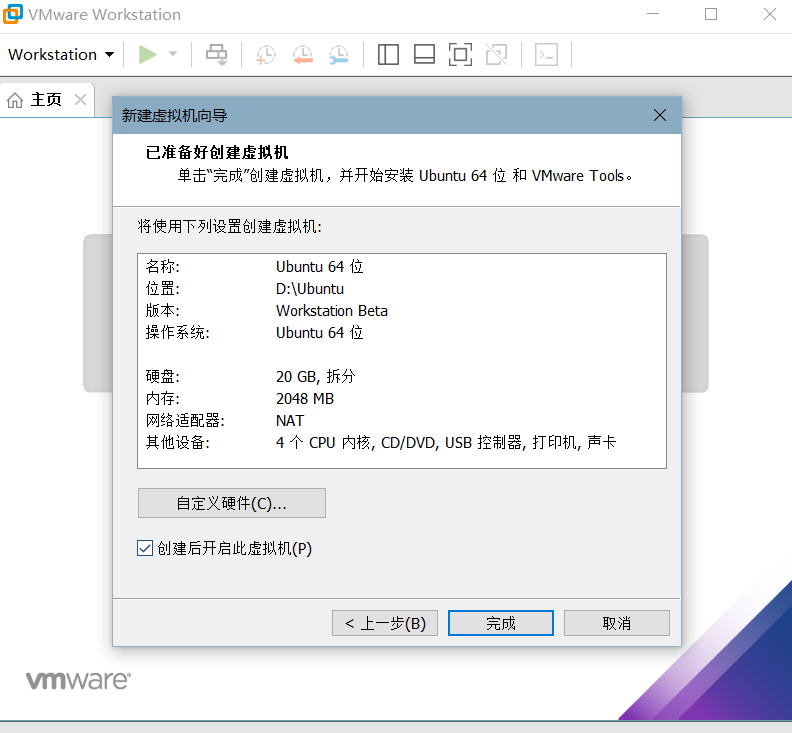Click the Send Ctrl+Alt+Del toolbar icon
Viewport: 792px width, 733px height.
click(217, 55)
